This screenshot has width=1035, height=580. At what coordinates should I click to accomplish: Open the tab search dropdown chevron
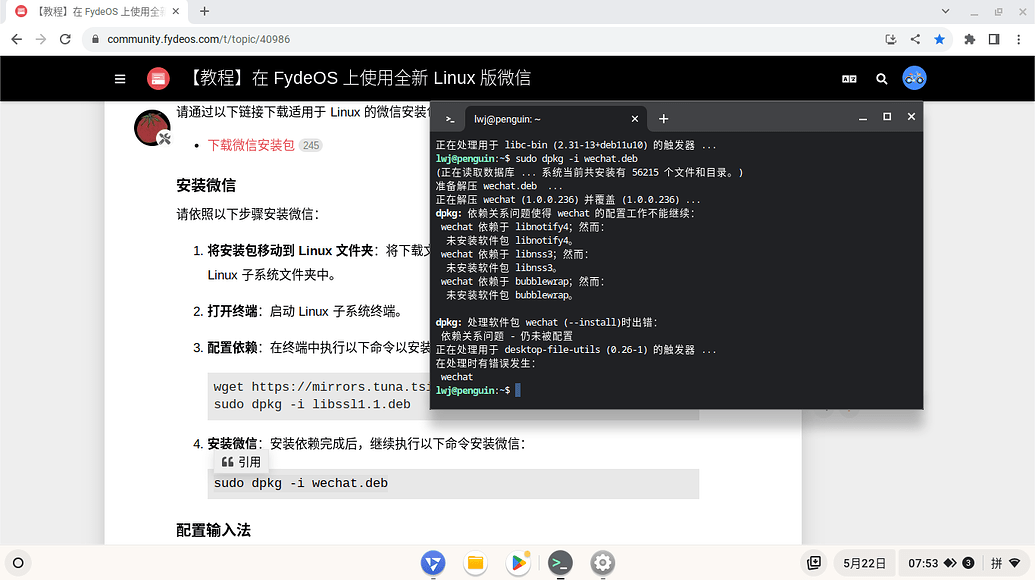945,11
